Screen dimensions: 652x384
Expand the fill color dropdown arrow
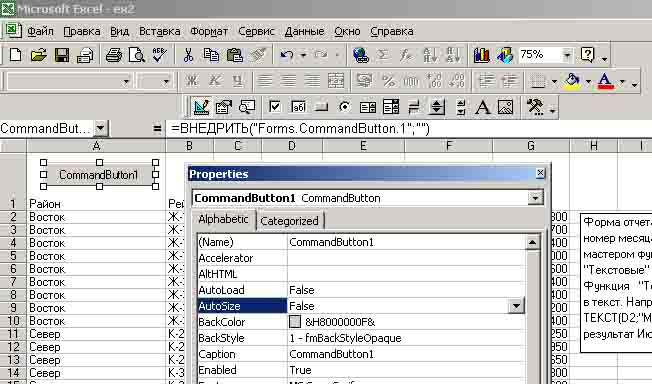pyautogui.click(x=588, y=82)
